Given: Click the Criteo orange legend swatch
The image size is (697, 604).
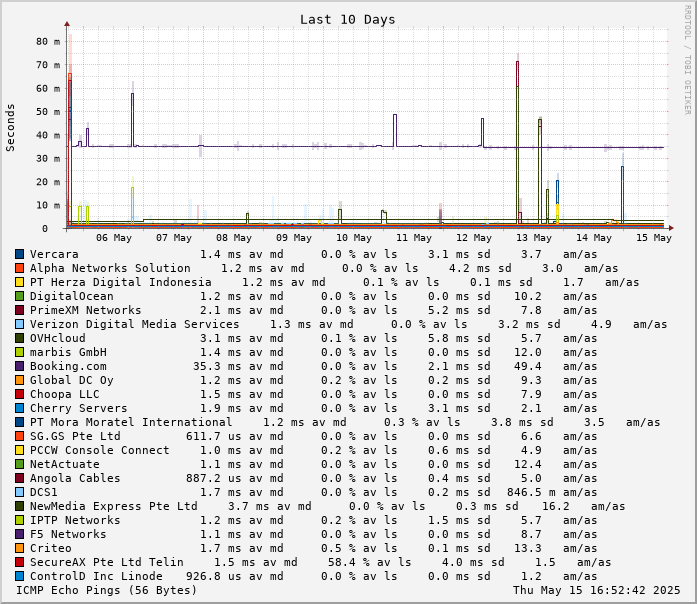Looking at the screenshot, I should click(19, 548).
